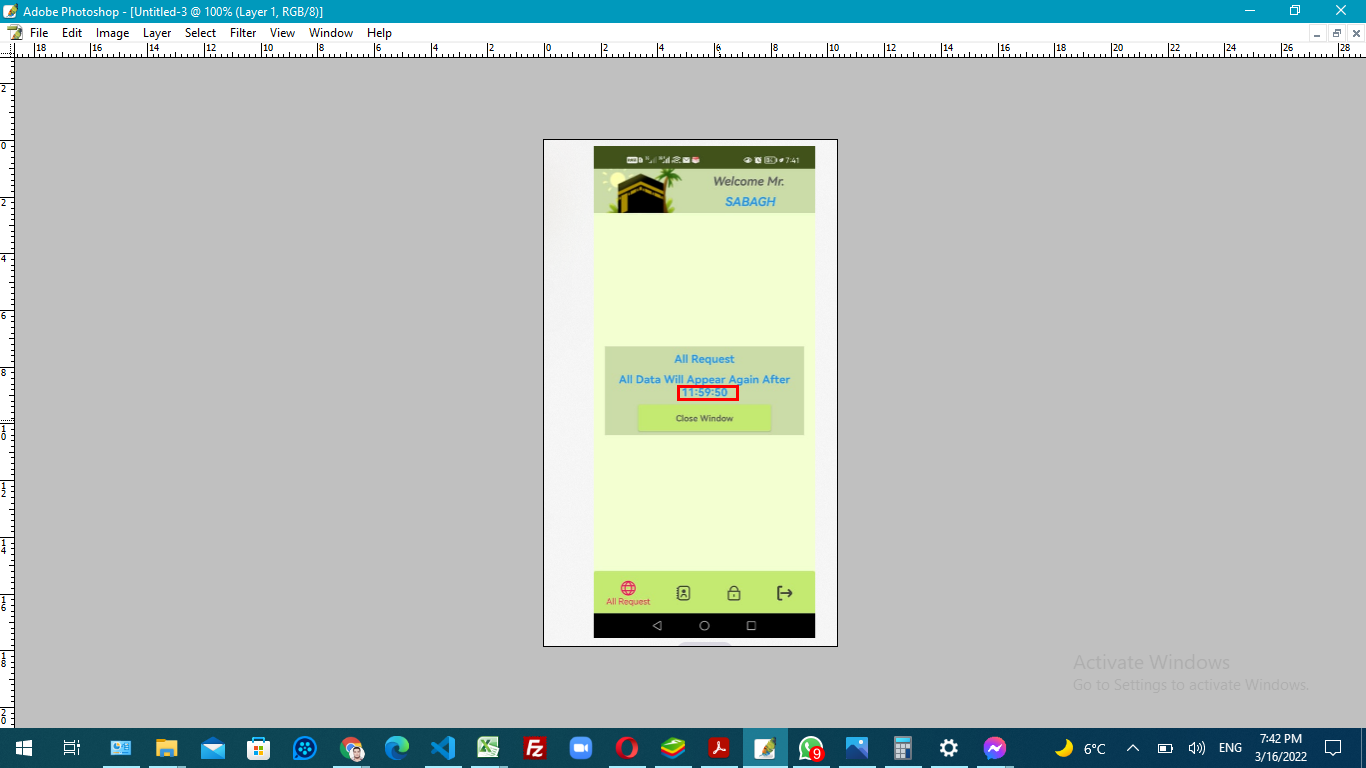Viewport: 1366px width, 768px height.
Task: Open BlueStacks from the taskbar
Action: (x=673, y=748)
